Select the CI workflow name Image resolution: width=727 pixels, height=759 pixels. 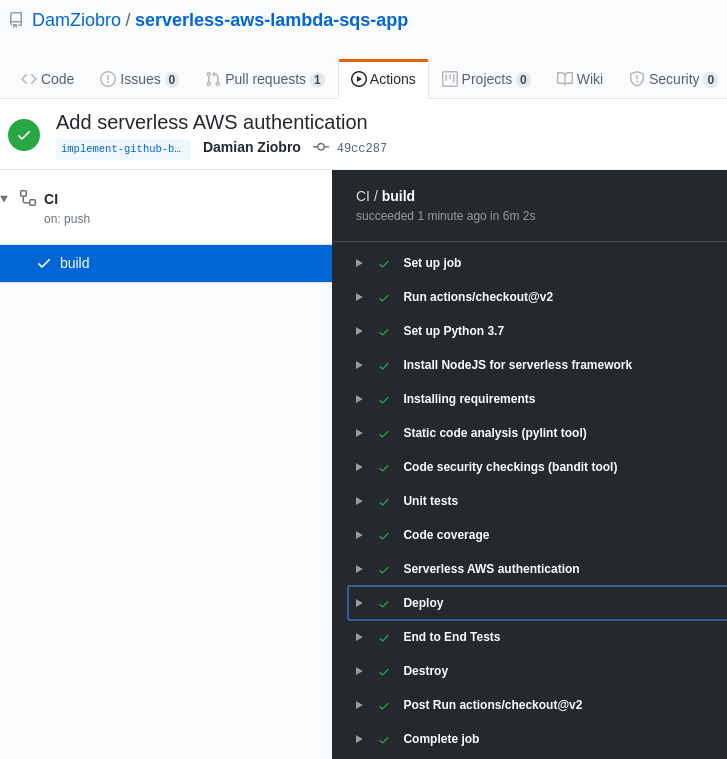point(51,199)
